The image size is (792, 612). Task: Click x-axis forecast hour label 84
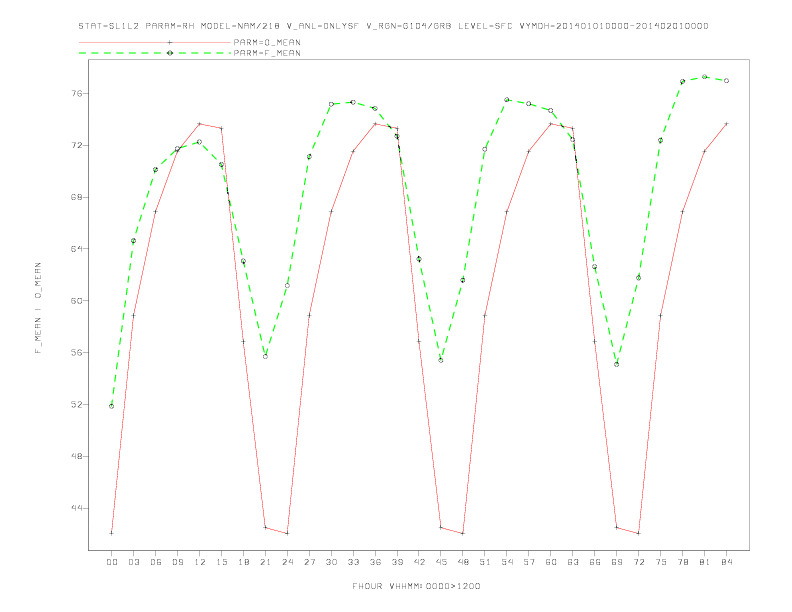726,562
